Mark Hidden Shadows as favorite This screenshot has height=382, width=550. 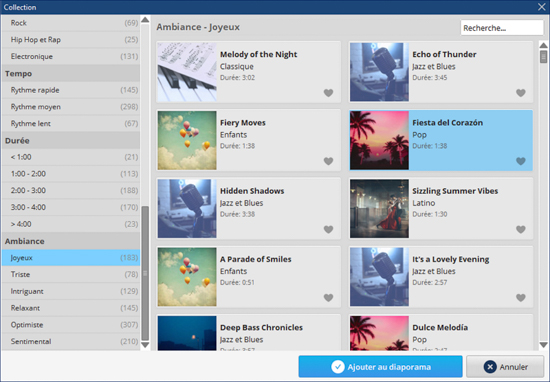coord(328,229)
